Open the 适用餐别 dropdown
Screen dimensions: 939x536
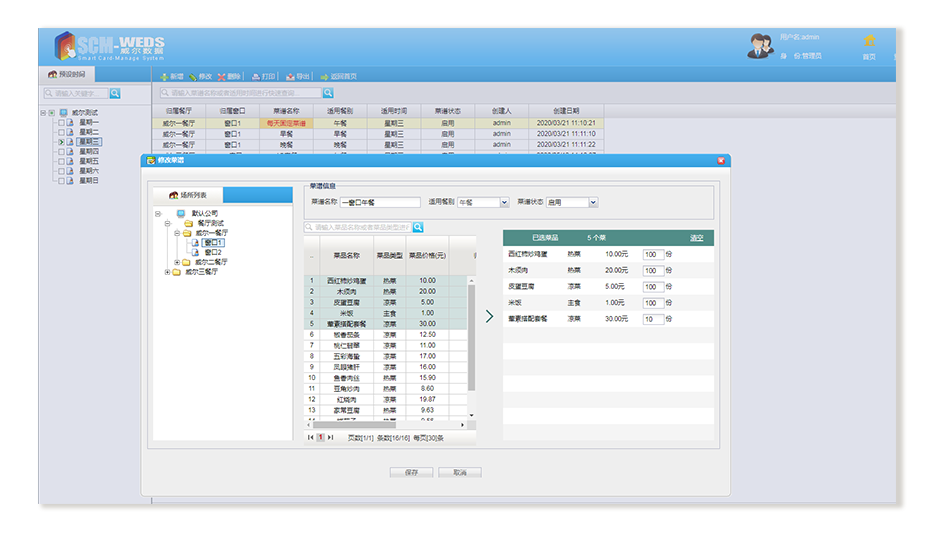coord(504,202)
